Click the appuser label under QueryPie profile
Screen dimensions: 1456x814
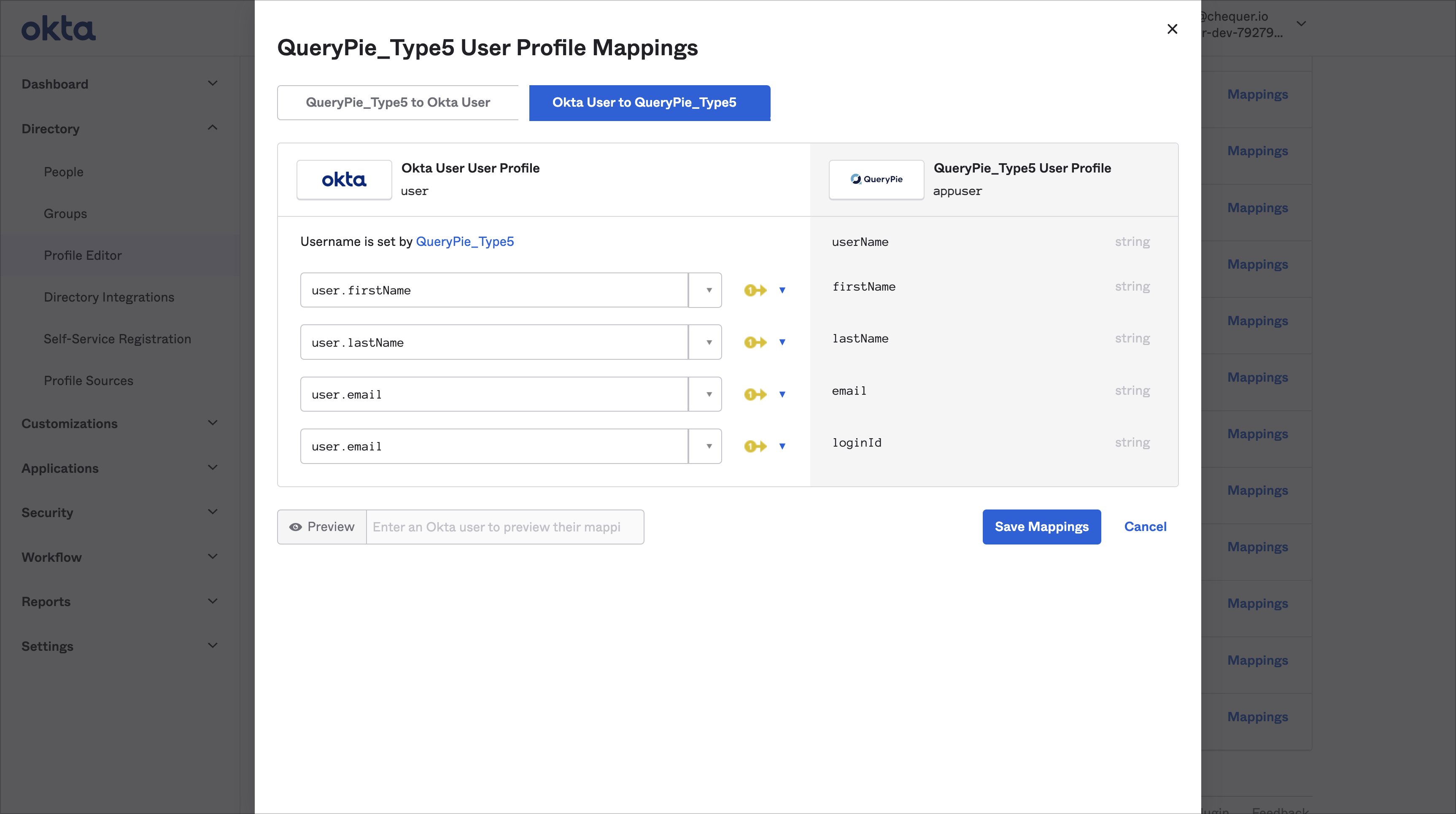point(957,191)
